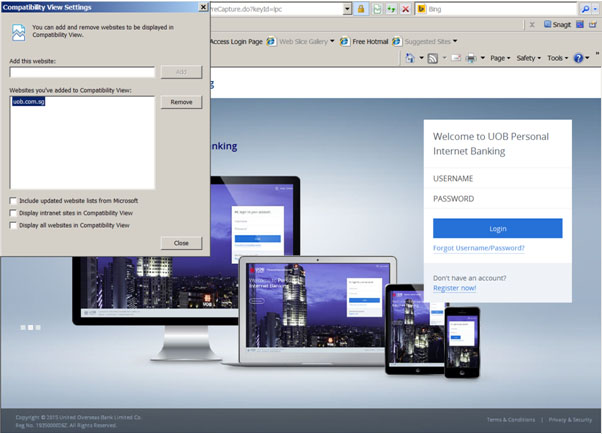Viewport: 602px width, 434px height.
Task: Enable Include updated website lists from Microsoft
Action: pyautogui.click(x=13, y=201)
